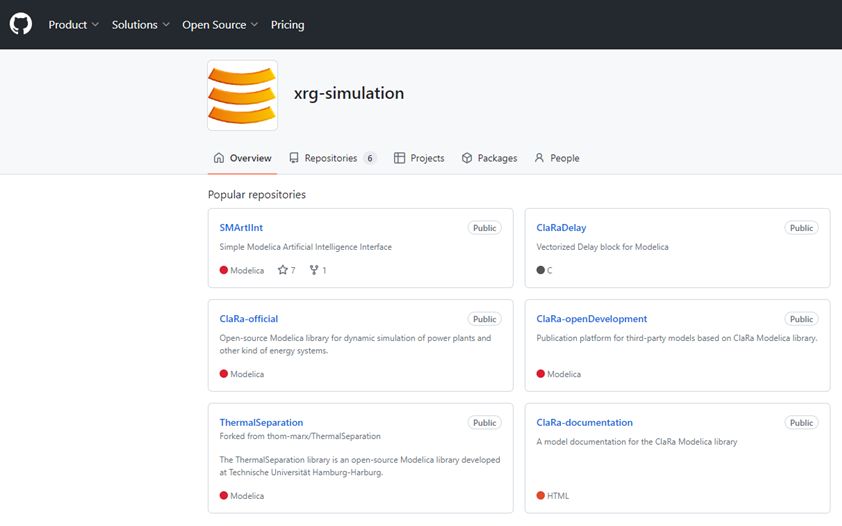Click the Public badge on ClaRa-documentation card
This screenshot has height=526, width=842.
[801, 422]
